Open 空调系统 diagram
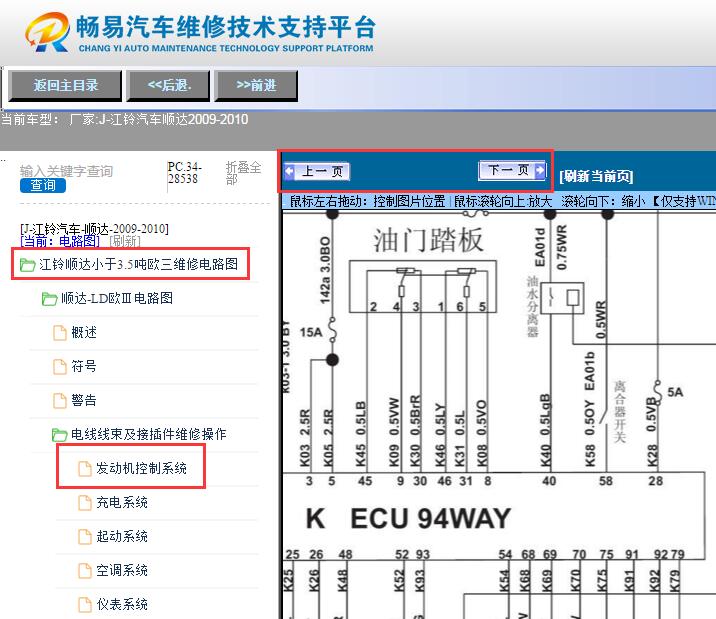Screen dimensions: 716x619 122,571
